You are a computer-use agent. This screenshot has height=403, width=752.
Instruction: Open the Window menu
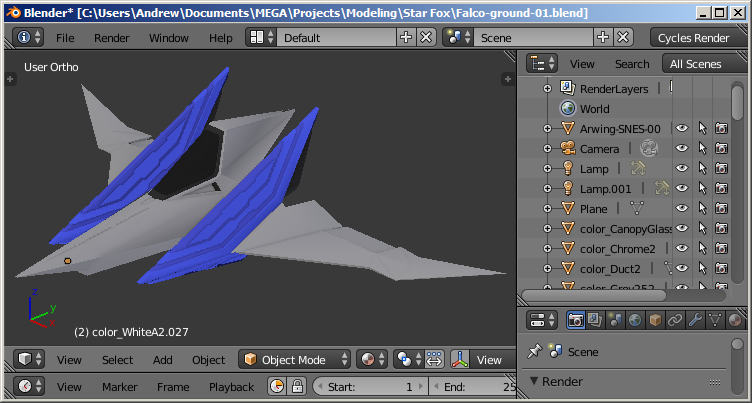point(168,38)
